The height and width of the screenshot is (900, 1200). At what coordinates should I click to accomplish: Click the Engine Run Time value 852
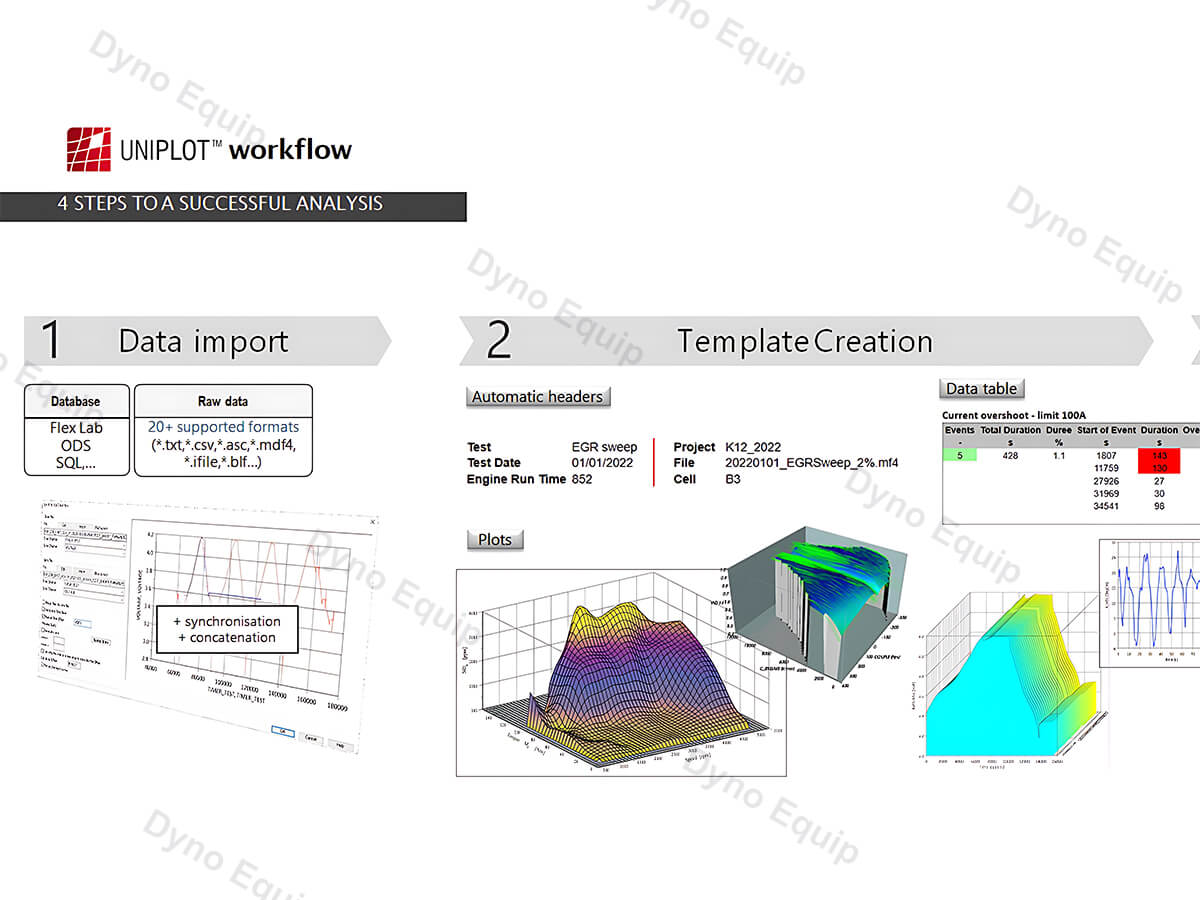(x=582, y=479)
